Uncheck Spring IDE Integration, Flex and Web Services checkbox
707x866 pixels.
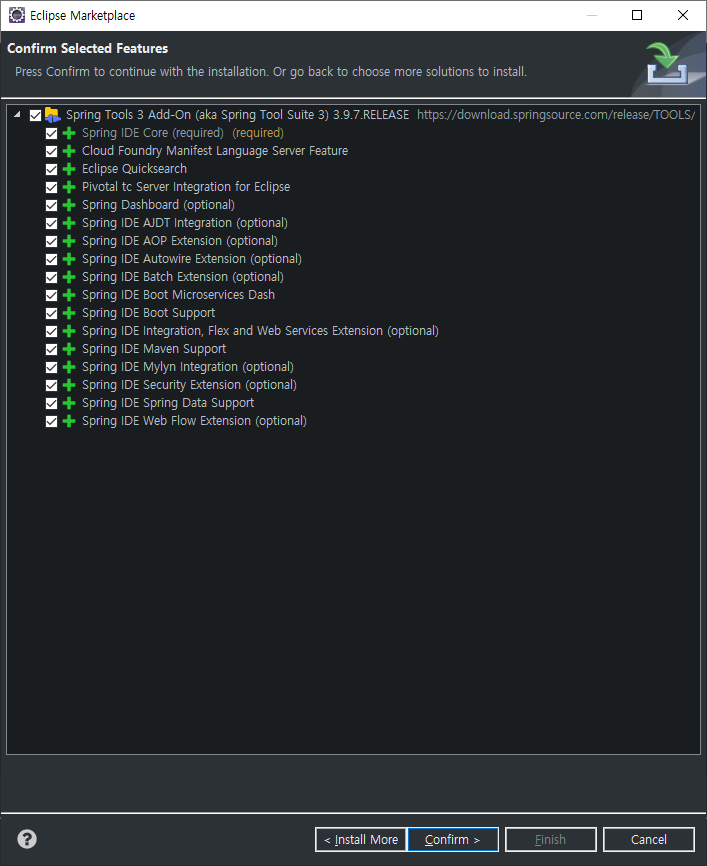tap(51, 331)
